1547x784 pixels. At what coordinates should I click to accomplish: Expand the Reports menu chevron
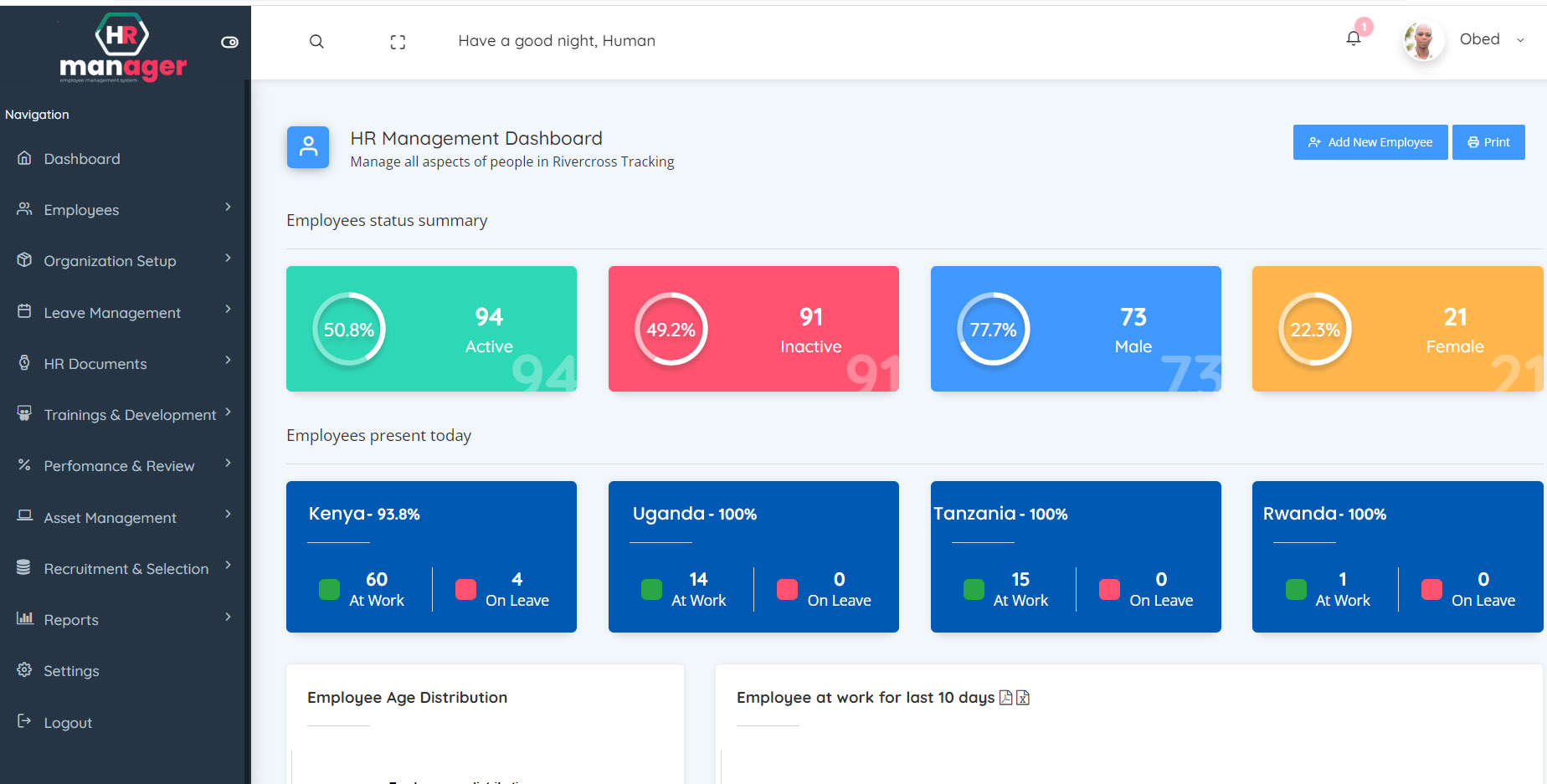[228, 617]
